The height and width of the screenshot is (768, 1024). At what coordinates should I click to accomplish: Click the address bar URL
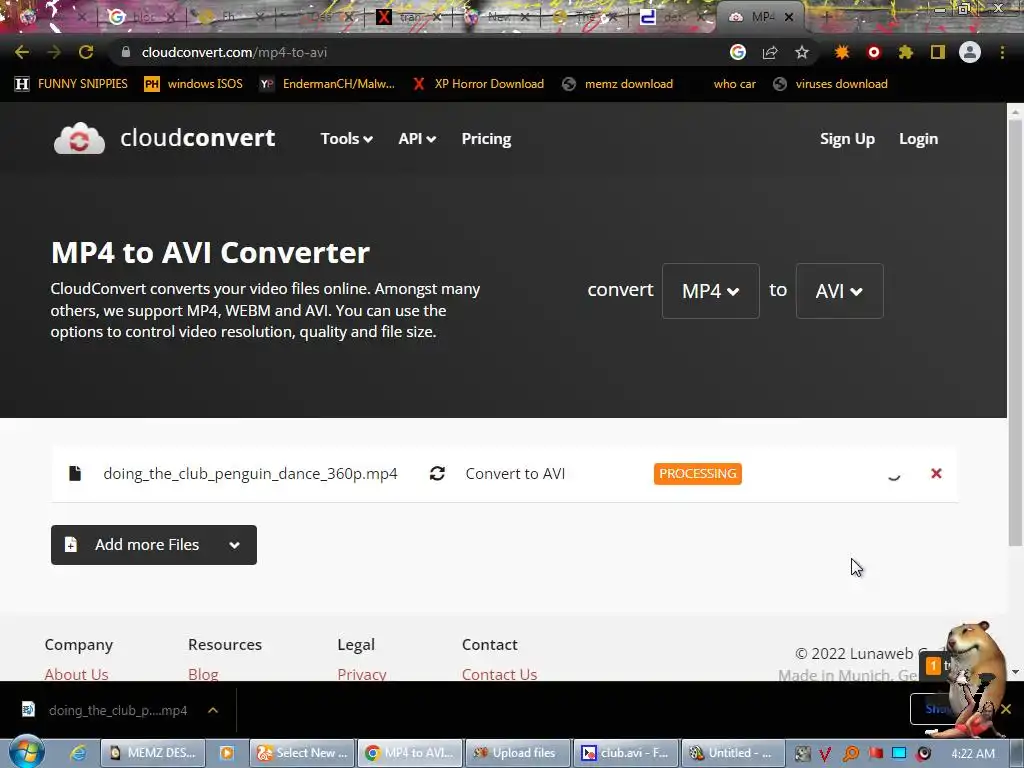(234, 52)
